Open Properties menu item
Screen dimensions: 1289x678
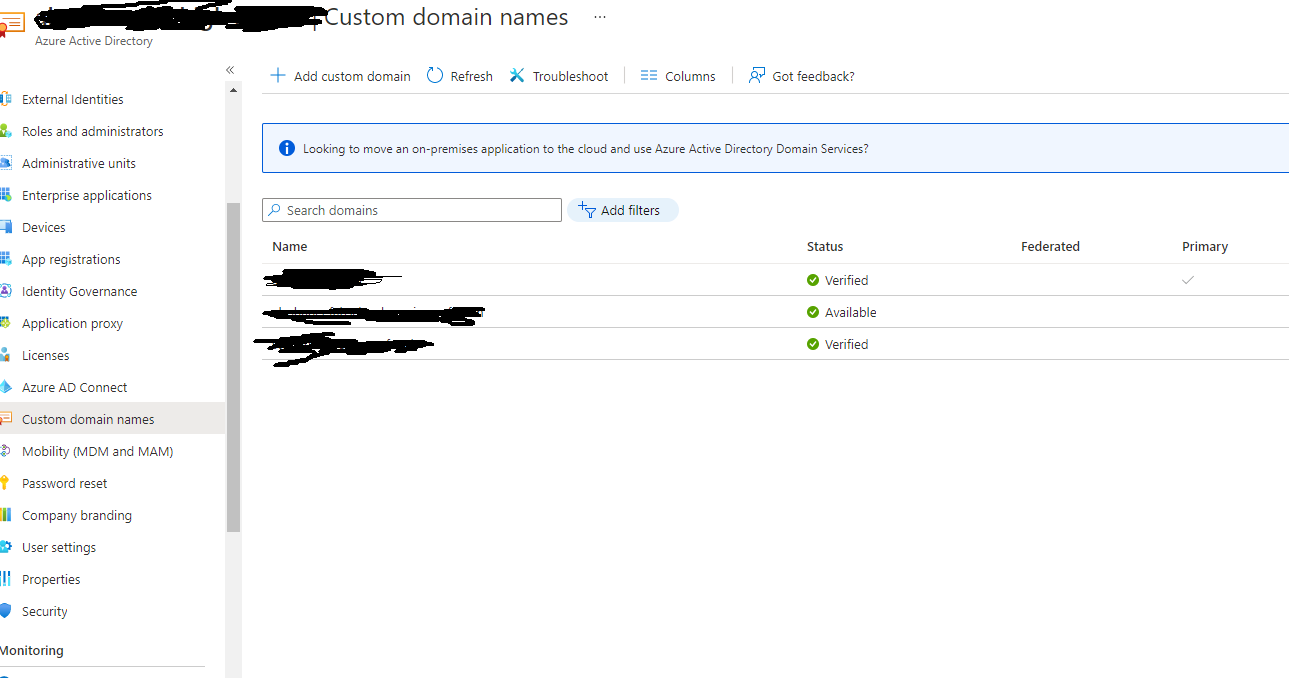pyautogui.click(x=51, y=579)
